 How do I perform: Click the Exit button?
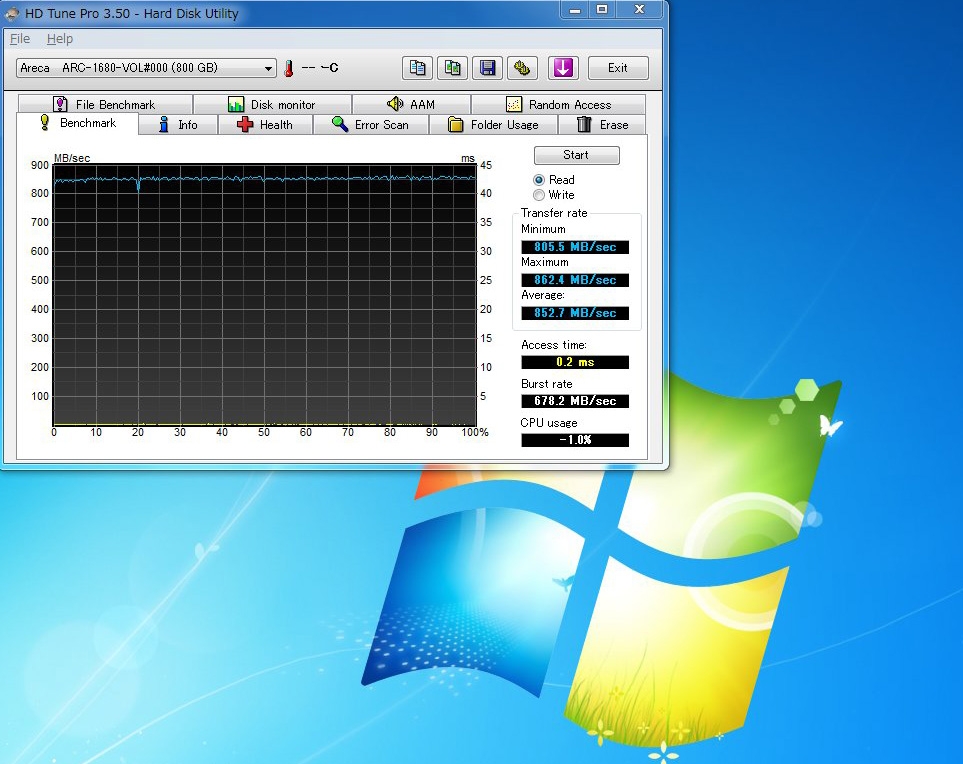(x=618, y=68)
